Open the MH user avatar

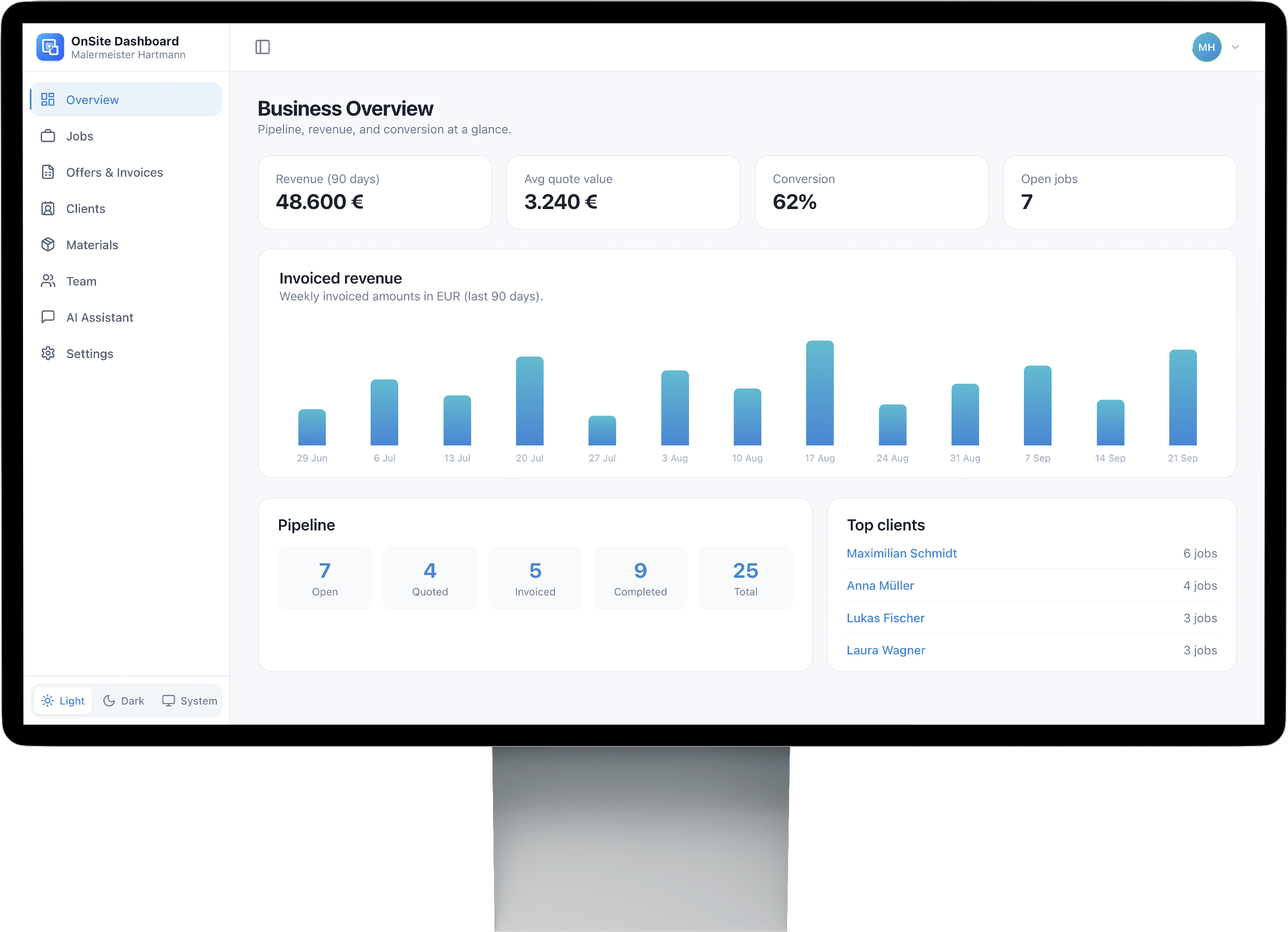1207,47
